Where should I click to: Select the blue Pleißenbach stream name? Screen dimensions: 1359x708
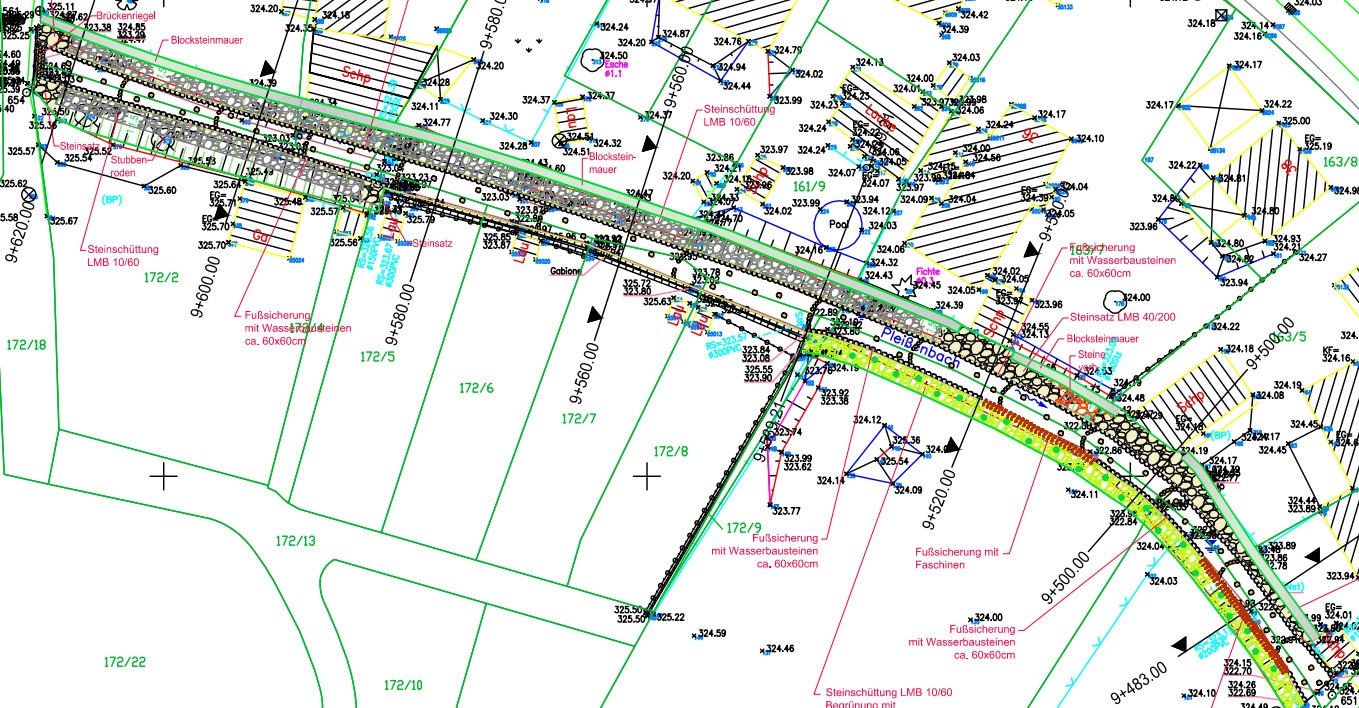920,349
